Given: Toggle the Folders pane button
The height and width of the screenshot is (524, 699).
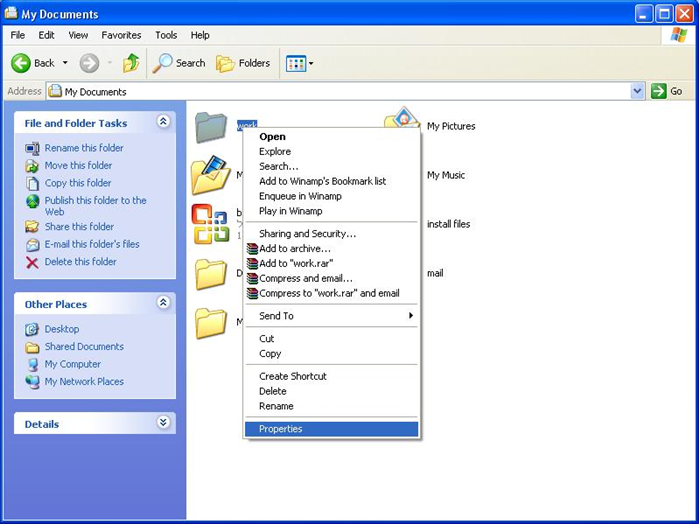Looking at the screenshot, I should tap(243, 63).
